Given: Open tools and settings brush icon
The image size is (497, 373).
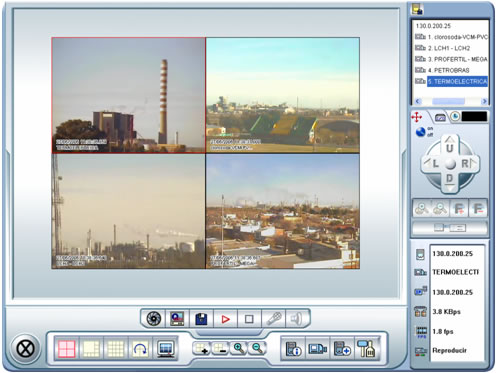Looking at the screenshot, I should click(x=366, y=349).
